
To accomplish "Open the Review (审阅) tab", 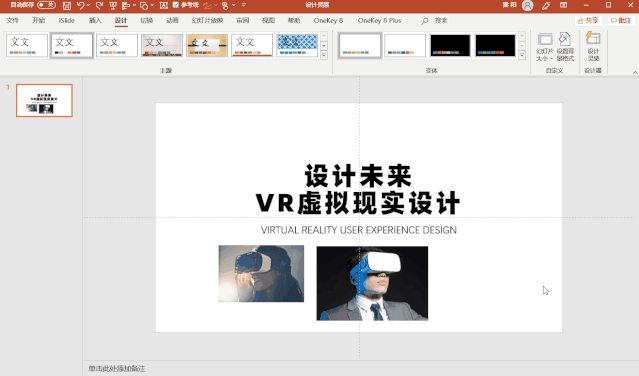I will pos(242,20).
